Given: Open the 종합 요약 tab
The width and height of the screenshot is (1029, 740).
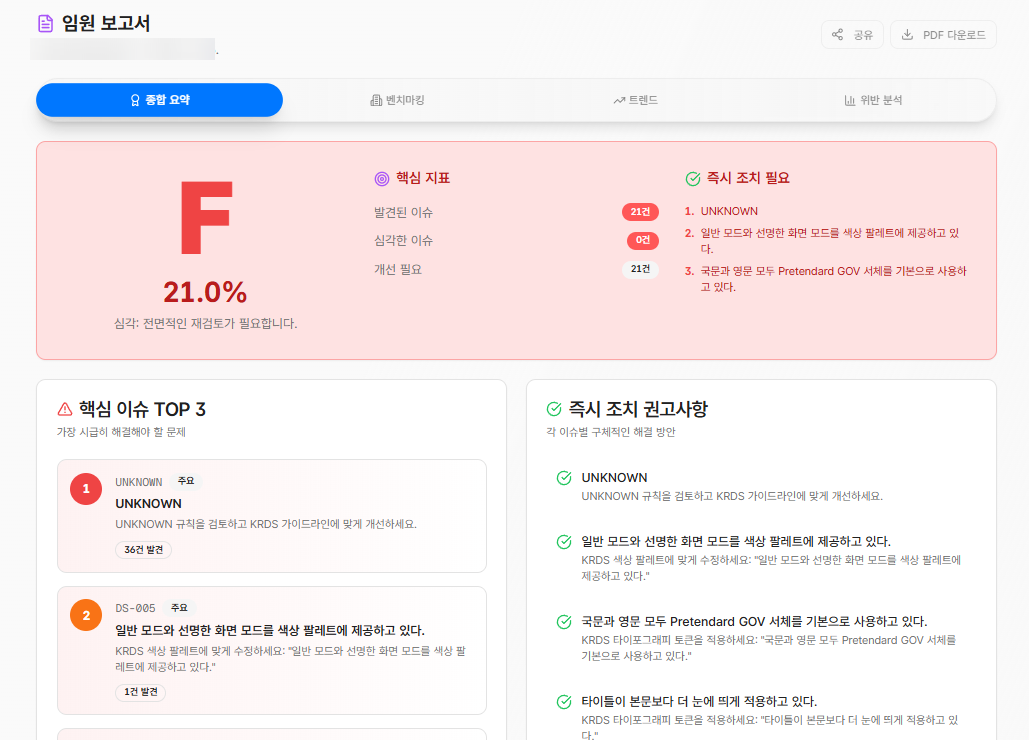Looking at the screenshot, I should (x=159, y=100).
